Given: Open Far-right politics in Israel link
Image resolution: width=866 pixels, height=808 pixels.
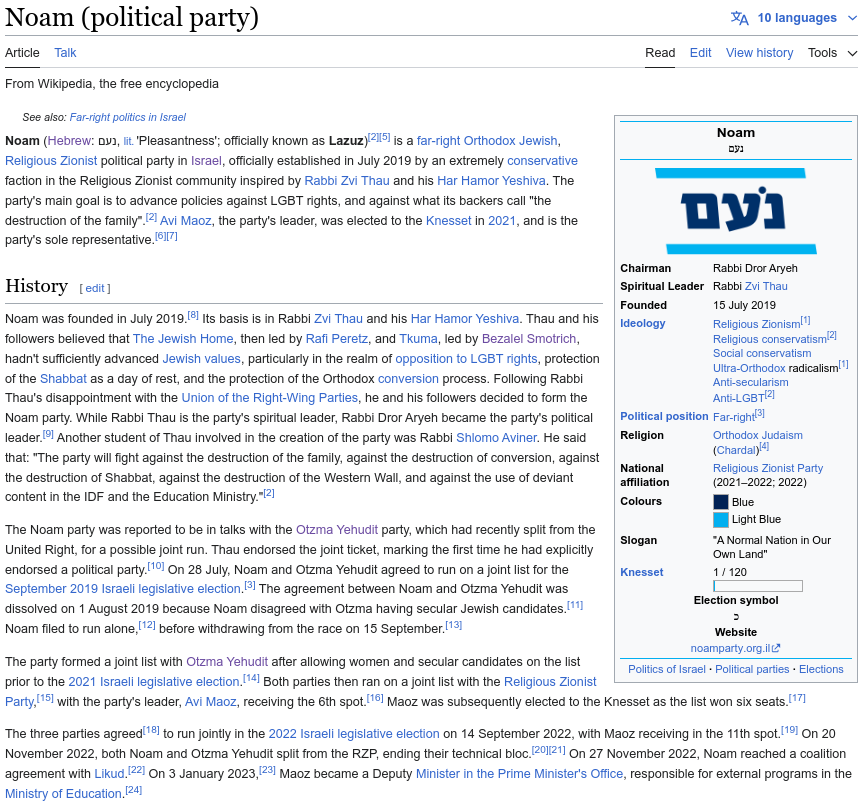Looking at the screenshot, I should click(128, 117).
